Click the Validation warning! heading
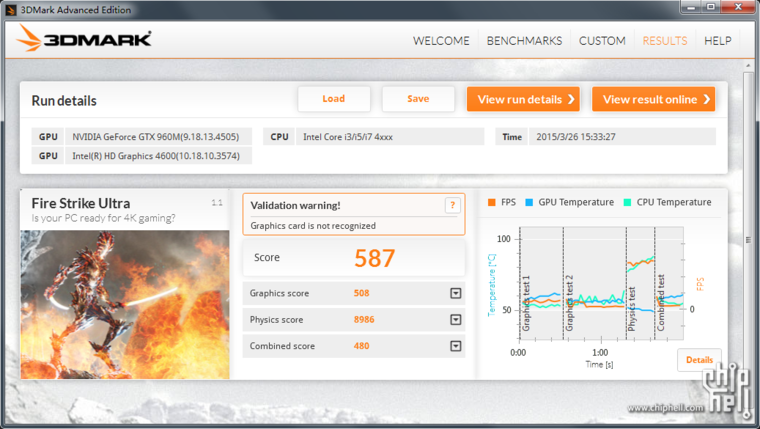 click(x=296, y=206)
